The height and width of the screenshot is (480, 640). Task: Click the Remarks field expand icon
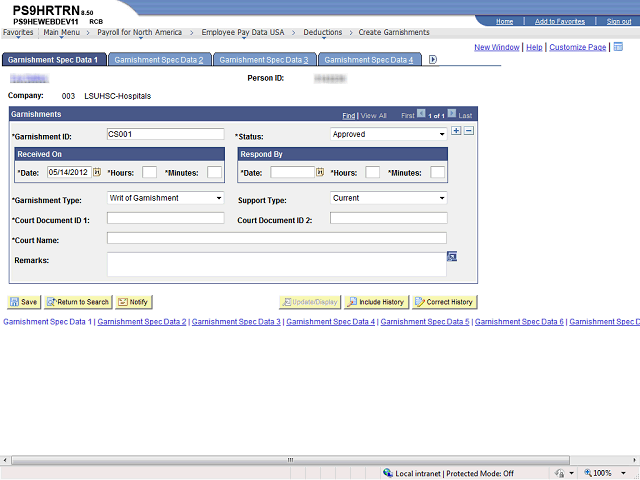452,257
